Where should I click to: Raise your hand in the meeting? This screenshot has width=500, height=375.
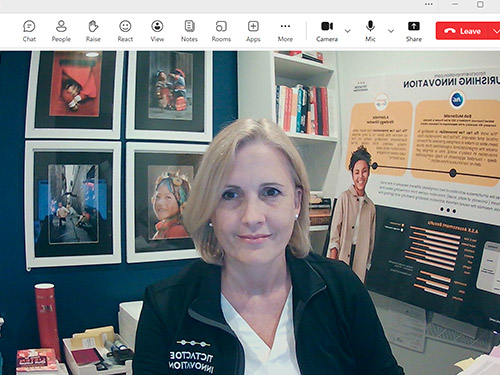[x=93, y=31]
